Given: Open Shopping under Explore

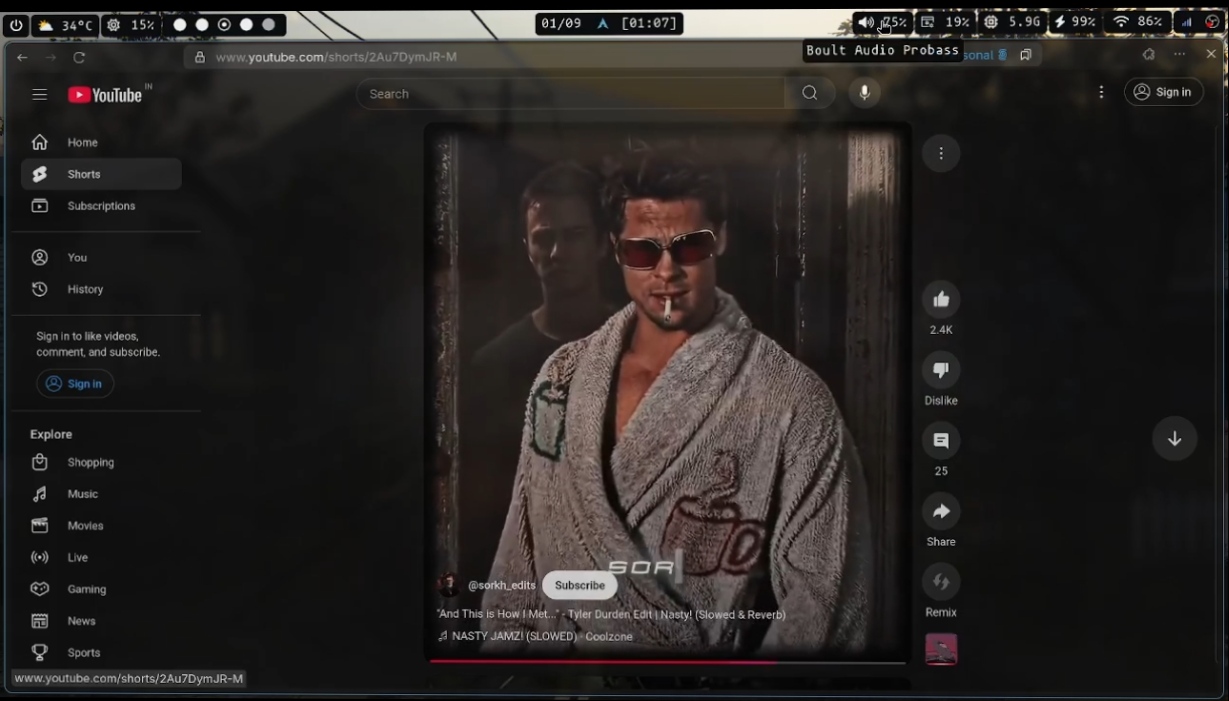Looking at the screenshot, I should [101, 462].
